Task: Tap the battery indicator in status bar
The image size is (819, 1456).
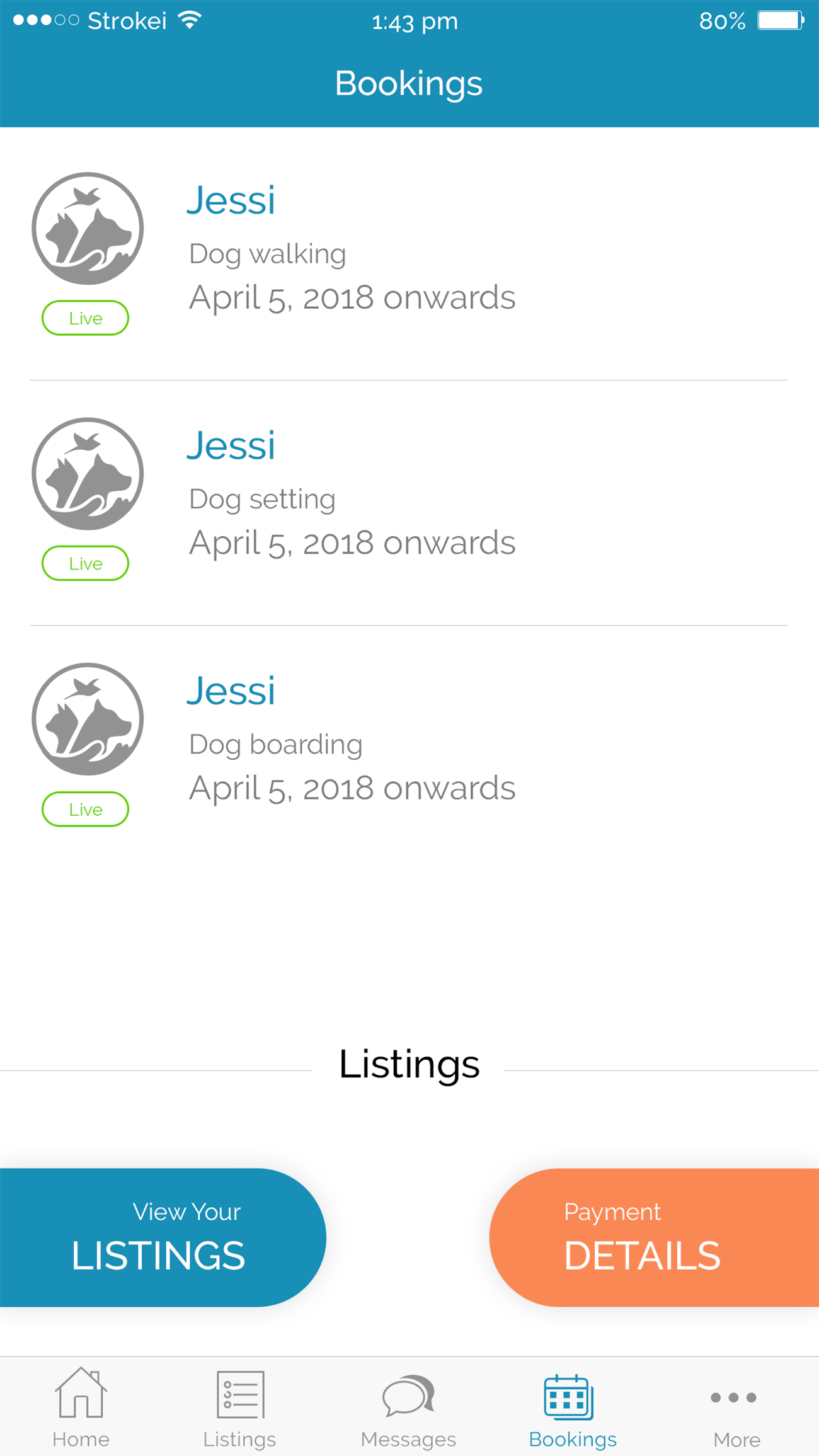Action: [x=781, y=20]
